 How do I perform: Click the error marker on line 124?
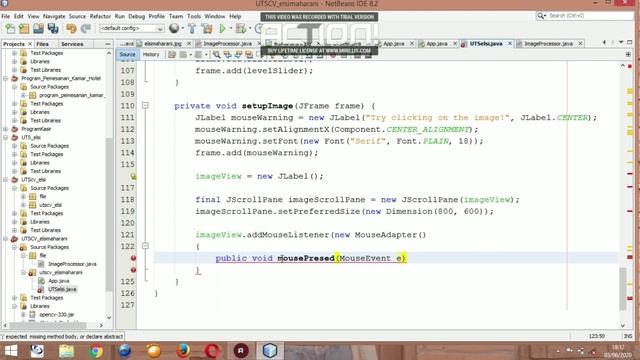coord(133,270)
